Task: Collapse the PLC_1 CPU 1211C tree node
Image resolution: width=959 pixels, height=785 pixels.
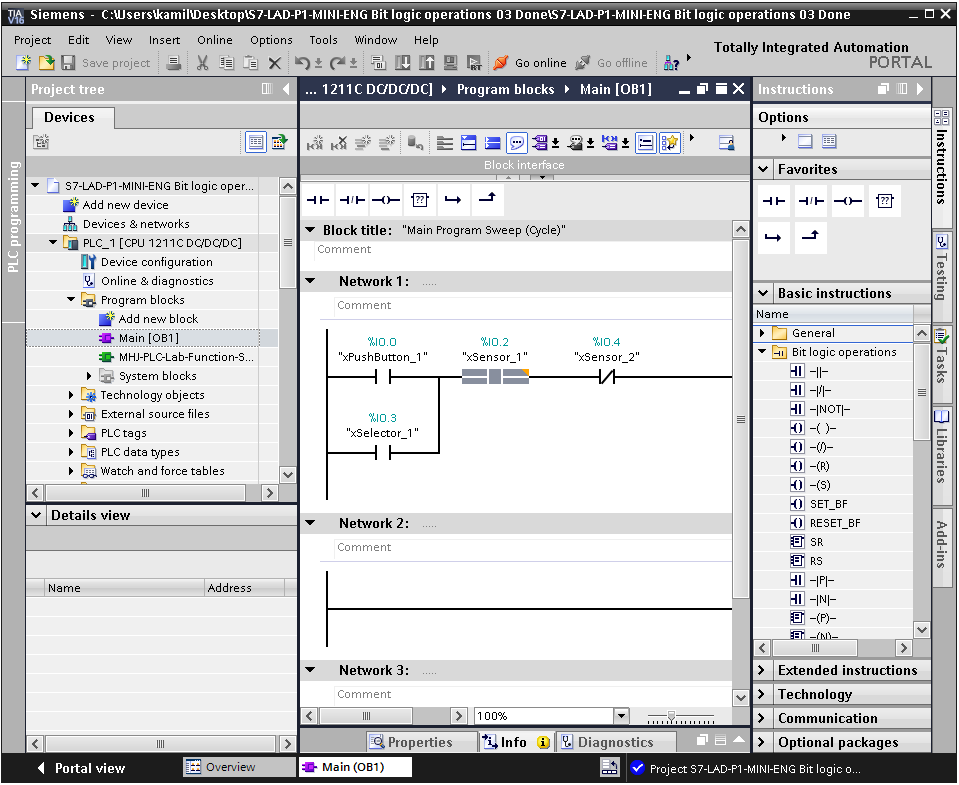Action: 53,242
